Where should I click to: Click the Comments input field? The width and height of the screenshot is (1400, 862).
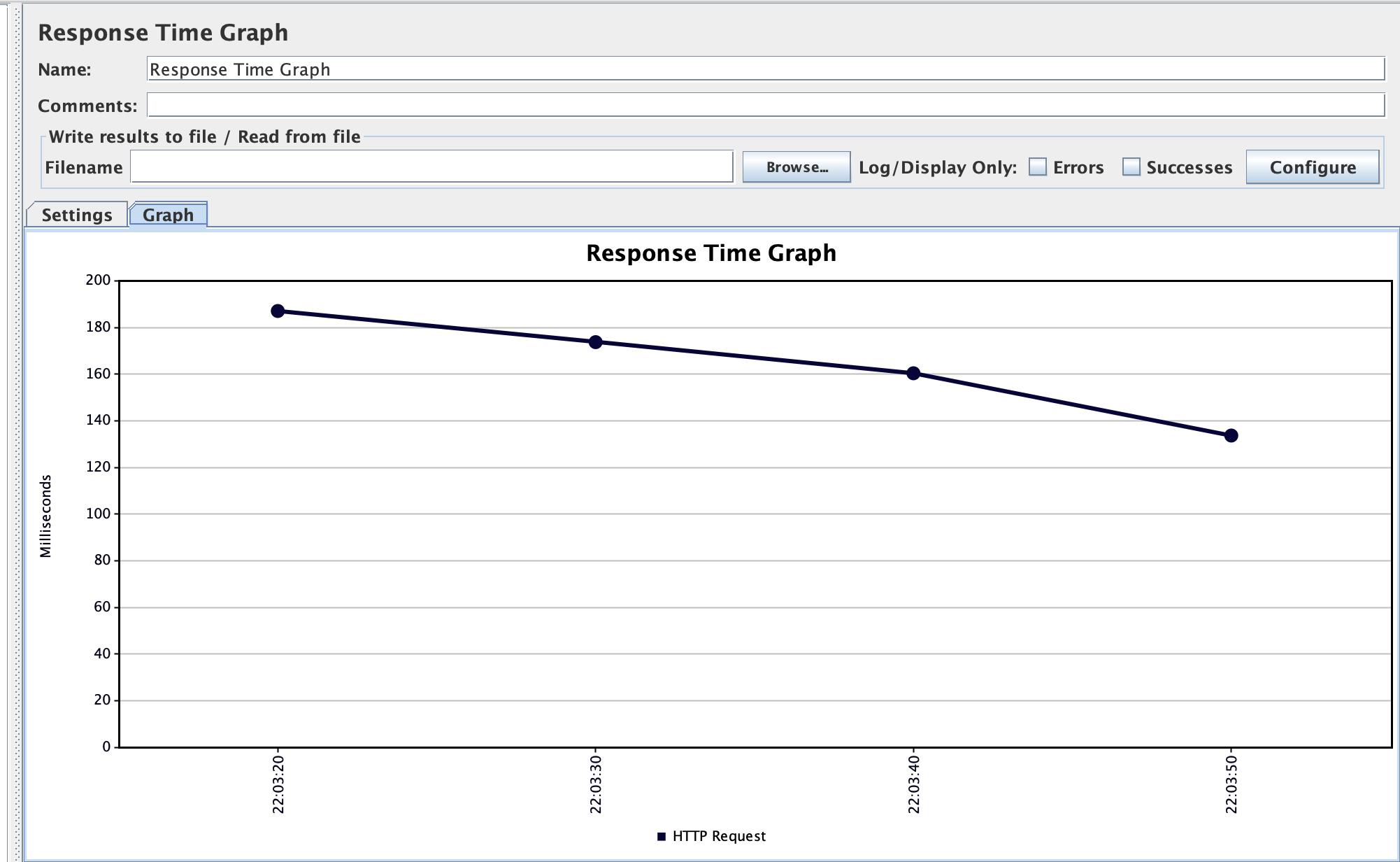(x=765, y=106)
